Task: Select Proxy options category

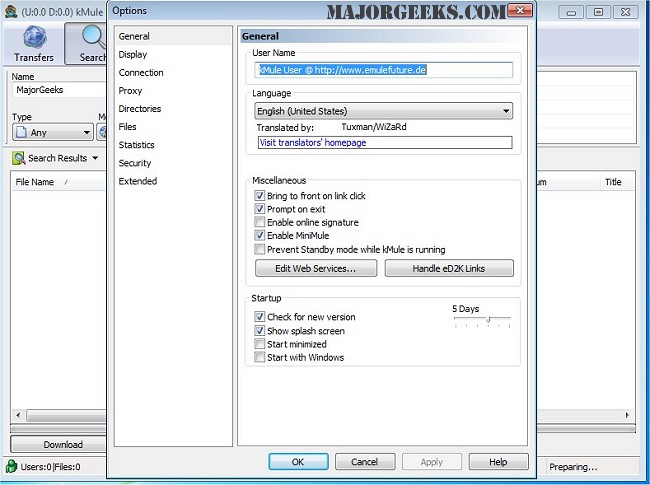Action: [x=130, y=91]
